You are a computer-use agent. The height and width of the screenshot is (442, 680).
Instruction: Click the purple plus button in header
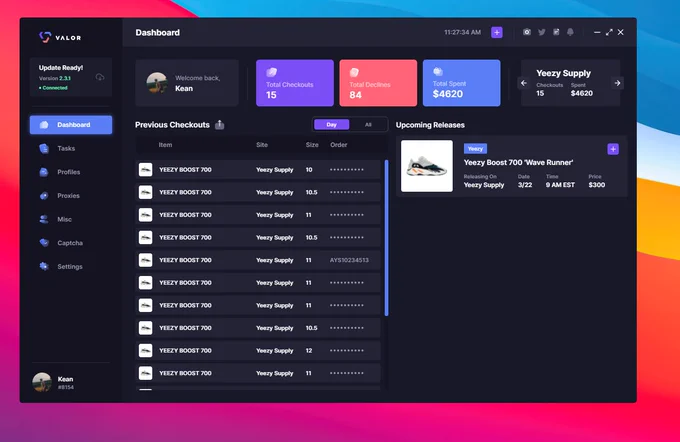pyautogui.click(x=497, y=33)
